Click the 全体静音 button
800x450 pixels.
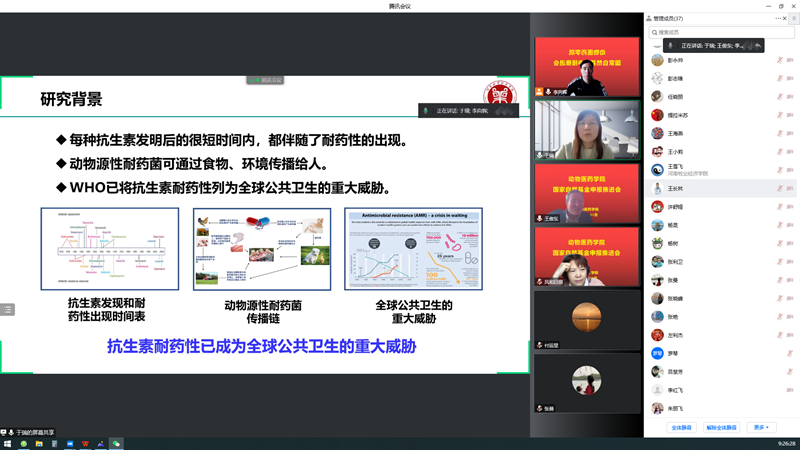[682, 427]
